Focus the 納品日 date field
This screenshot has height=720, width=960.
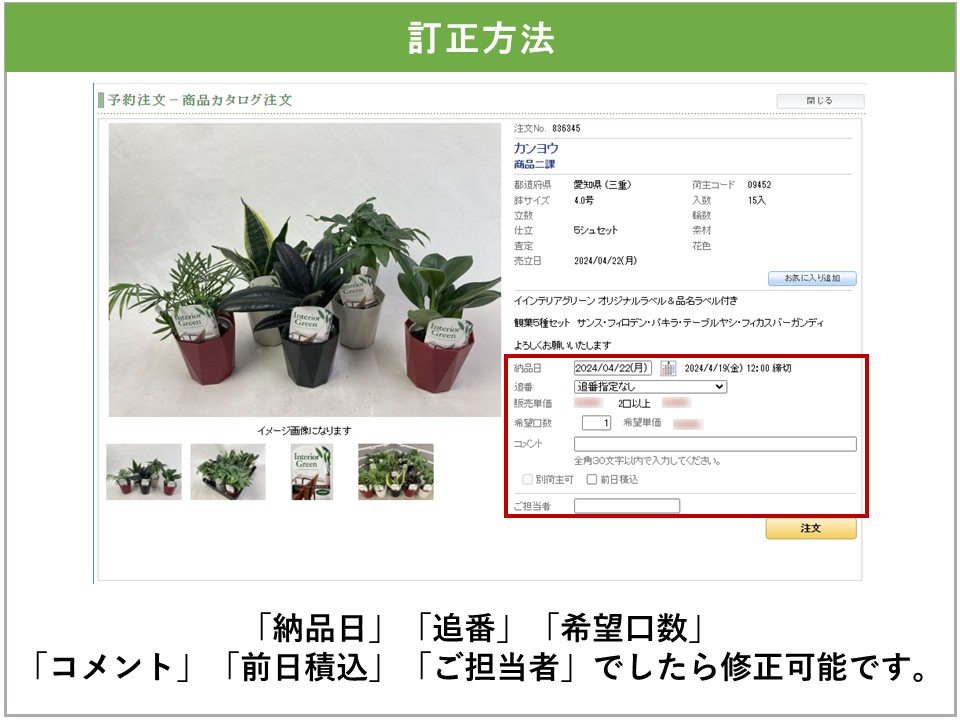(613, 368)
